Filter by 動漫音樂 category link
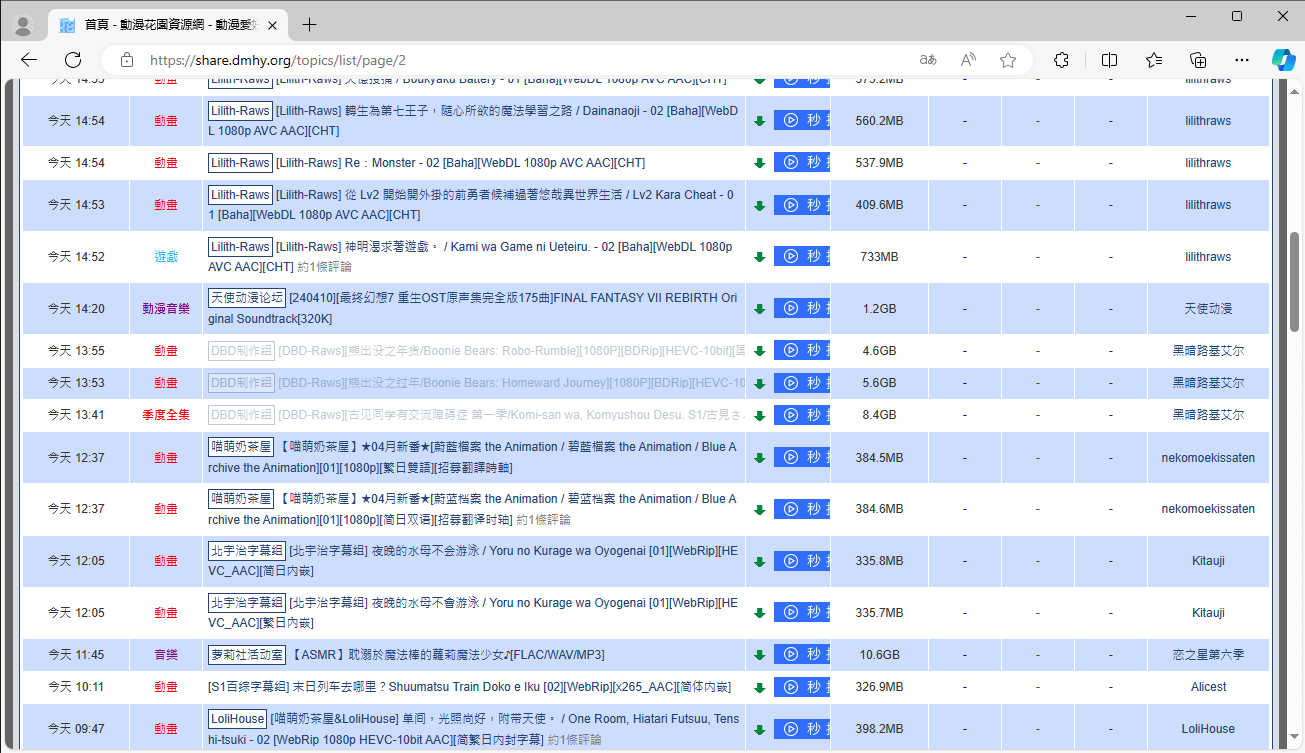This screenshot has width=1305, height=753. tap(166, 309)
